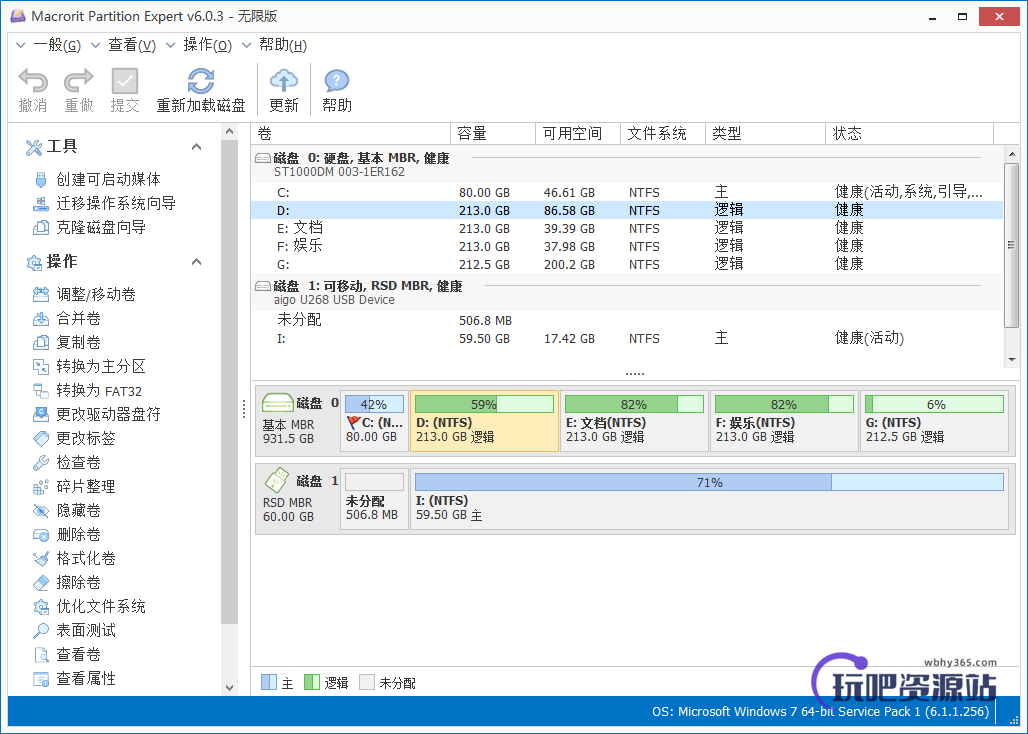Select the G: volume row
Screen dimensions: 1028x734
tap(627, 264)
